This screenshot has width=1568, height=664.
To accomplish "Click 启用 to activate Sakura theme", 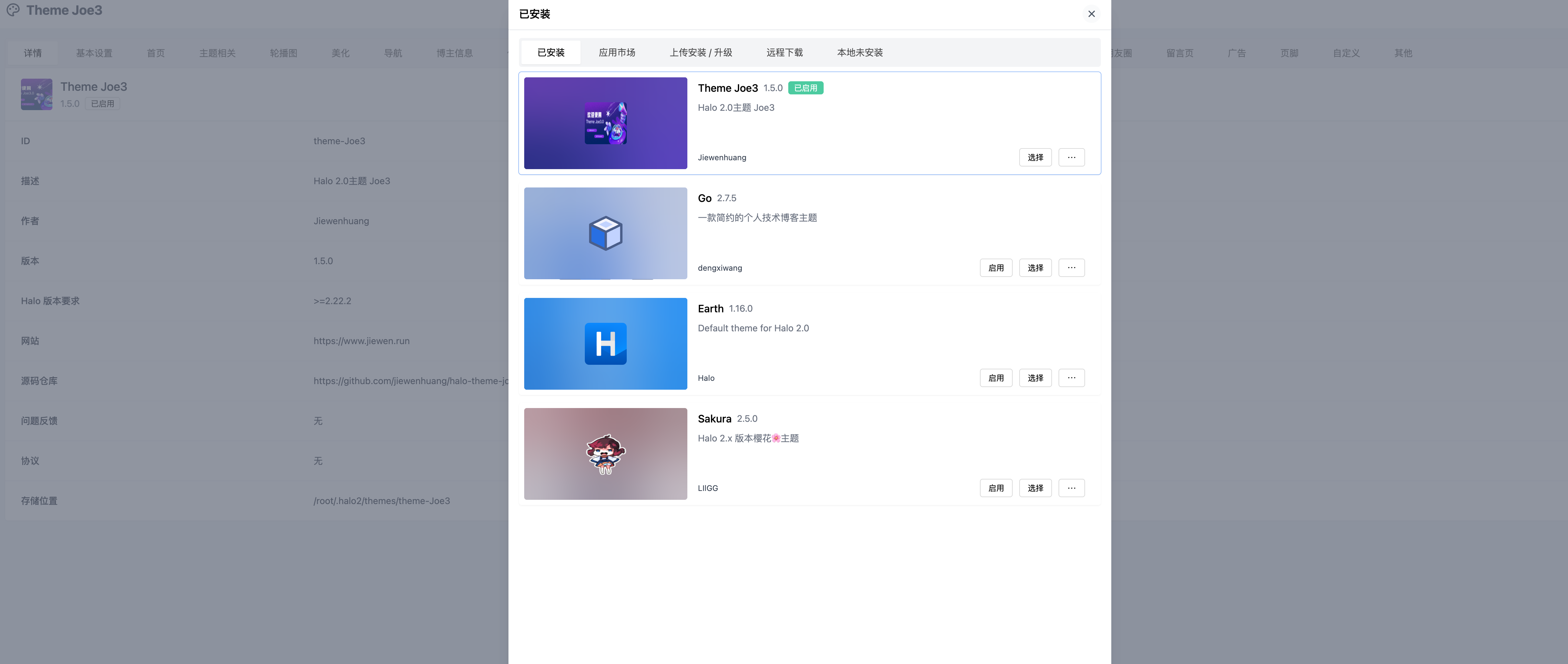I will tap(996, 488).
